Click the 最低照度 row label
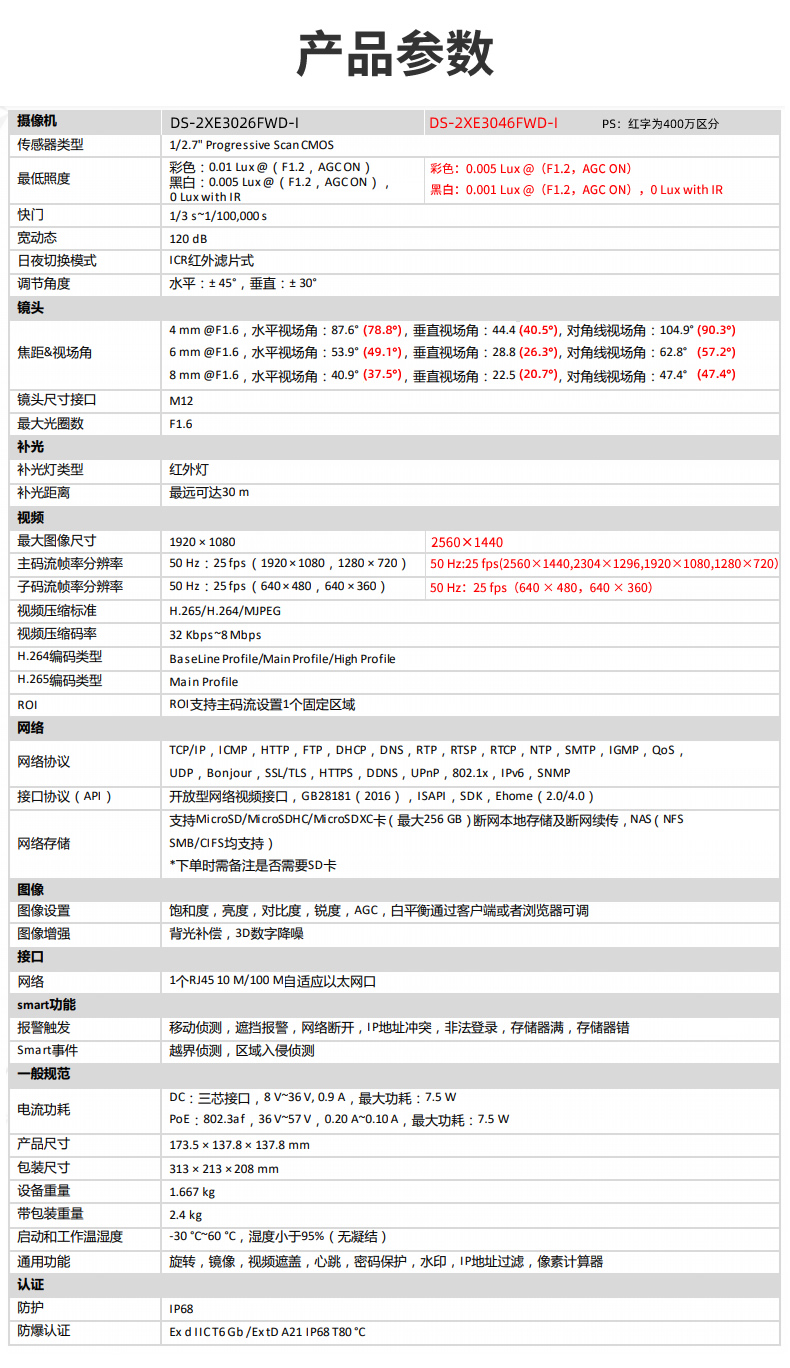Viewport: 790px width, 1368px height. (x=44, y=179)
